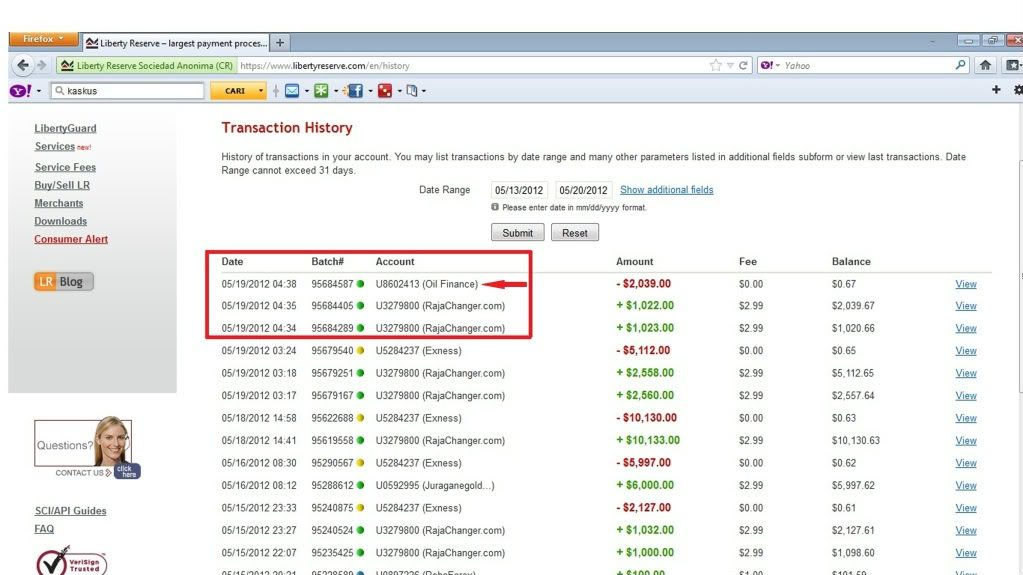
Task: Click the yellow status dot for batch 95679540
Action: point(360,350)
